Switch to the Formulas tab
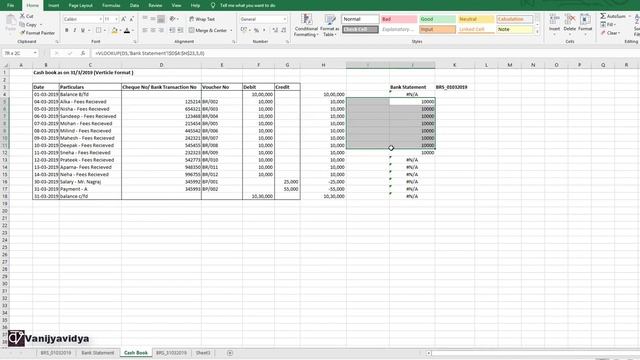This screenshot has width=640, height=360. [111, 5]
